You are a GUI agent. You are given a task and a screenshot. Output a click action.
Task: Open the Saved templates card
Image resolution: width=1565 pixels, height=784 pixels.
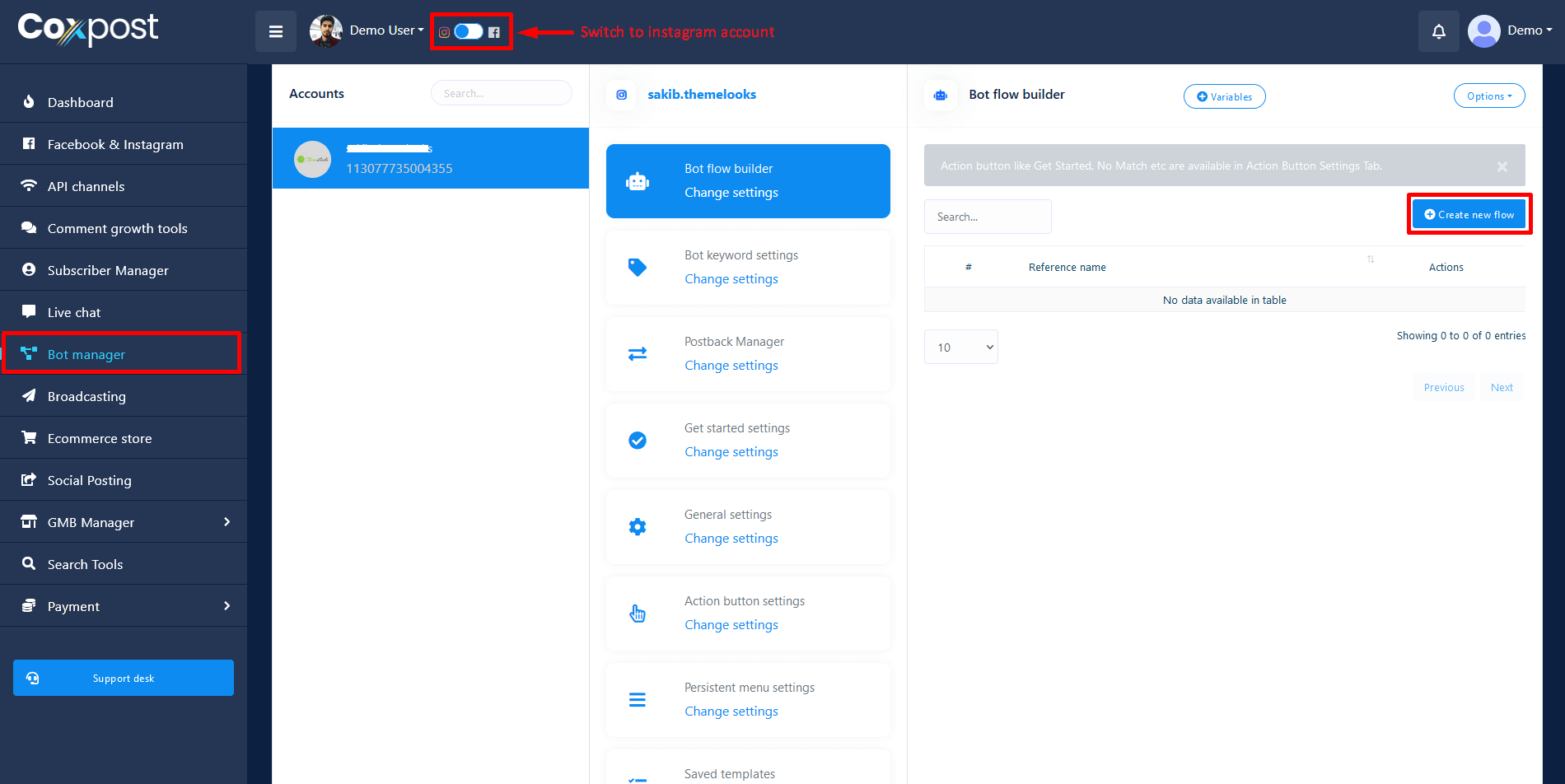(x=748, y=768)
